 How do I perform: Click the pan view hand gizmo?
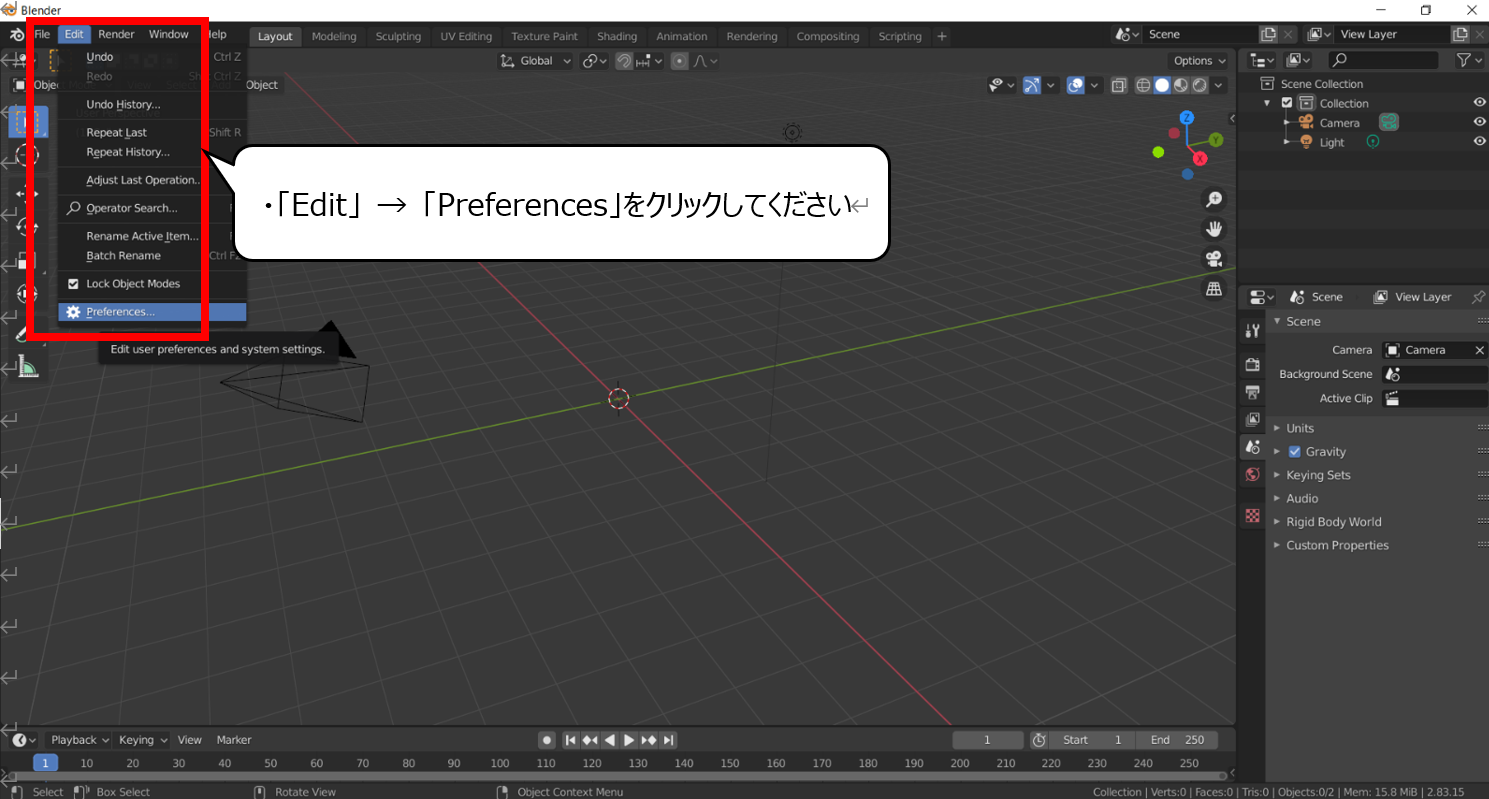[1214, 229]
